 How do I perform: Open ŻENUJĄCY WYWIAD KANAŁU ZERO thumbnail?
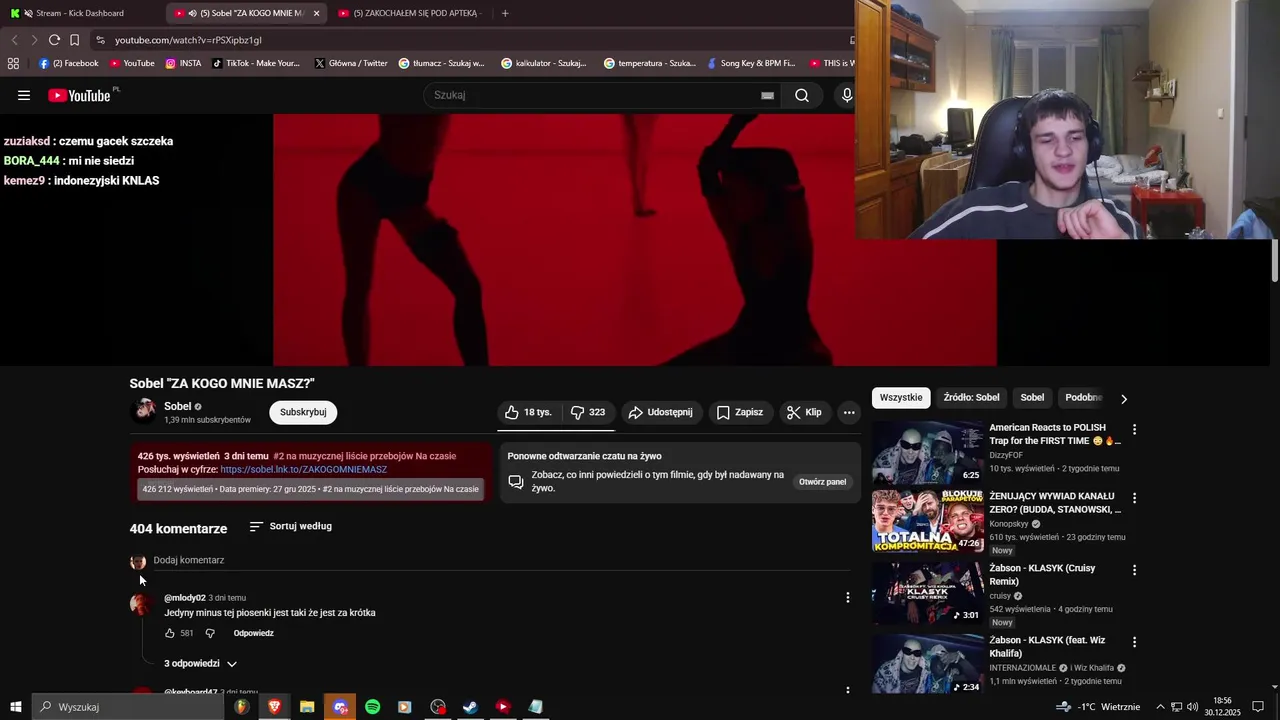[x=928, y=520]
